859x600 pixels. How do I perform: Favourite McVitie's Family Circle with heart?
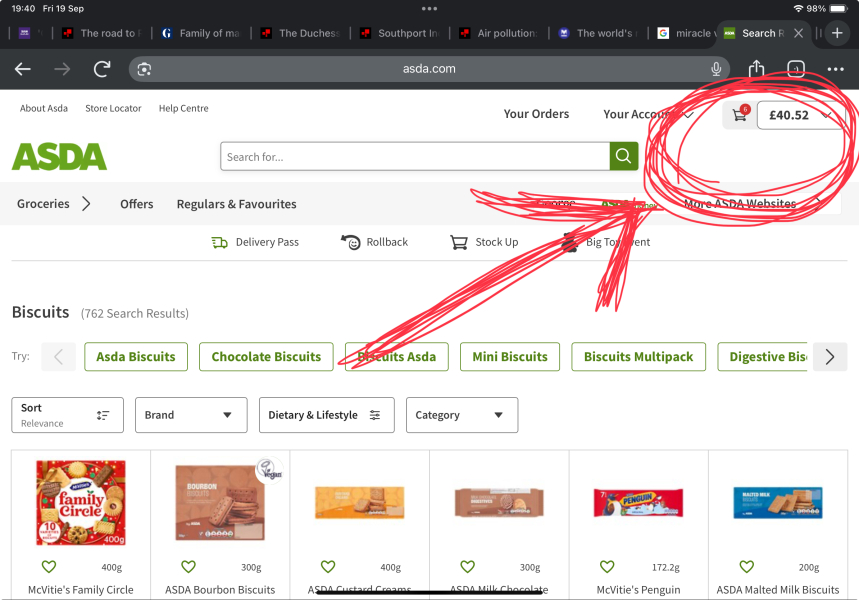tap(49, 567)
